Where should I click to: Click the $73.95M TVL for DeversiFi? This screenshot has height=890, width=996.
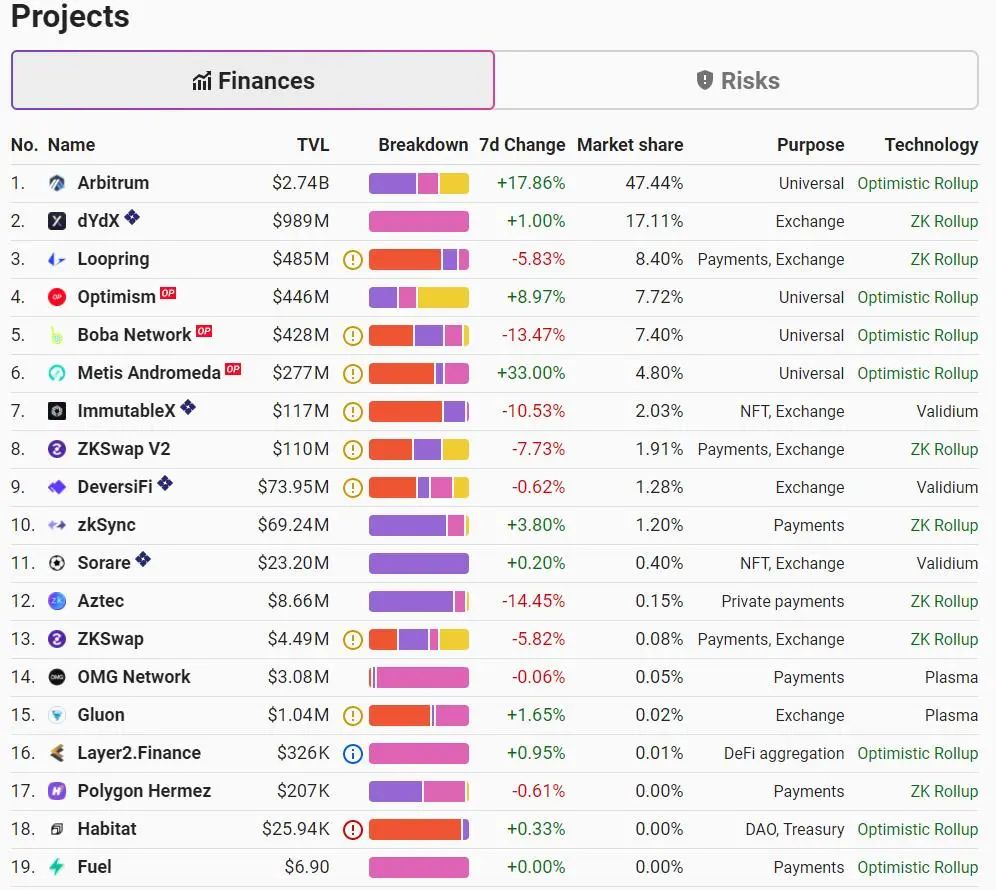293,487
